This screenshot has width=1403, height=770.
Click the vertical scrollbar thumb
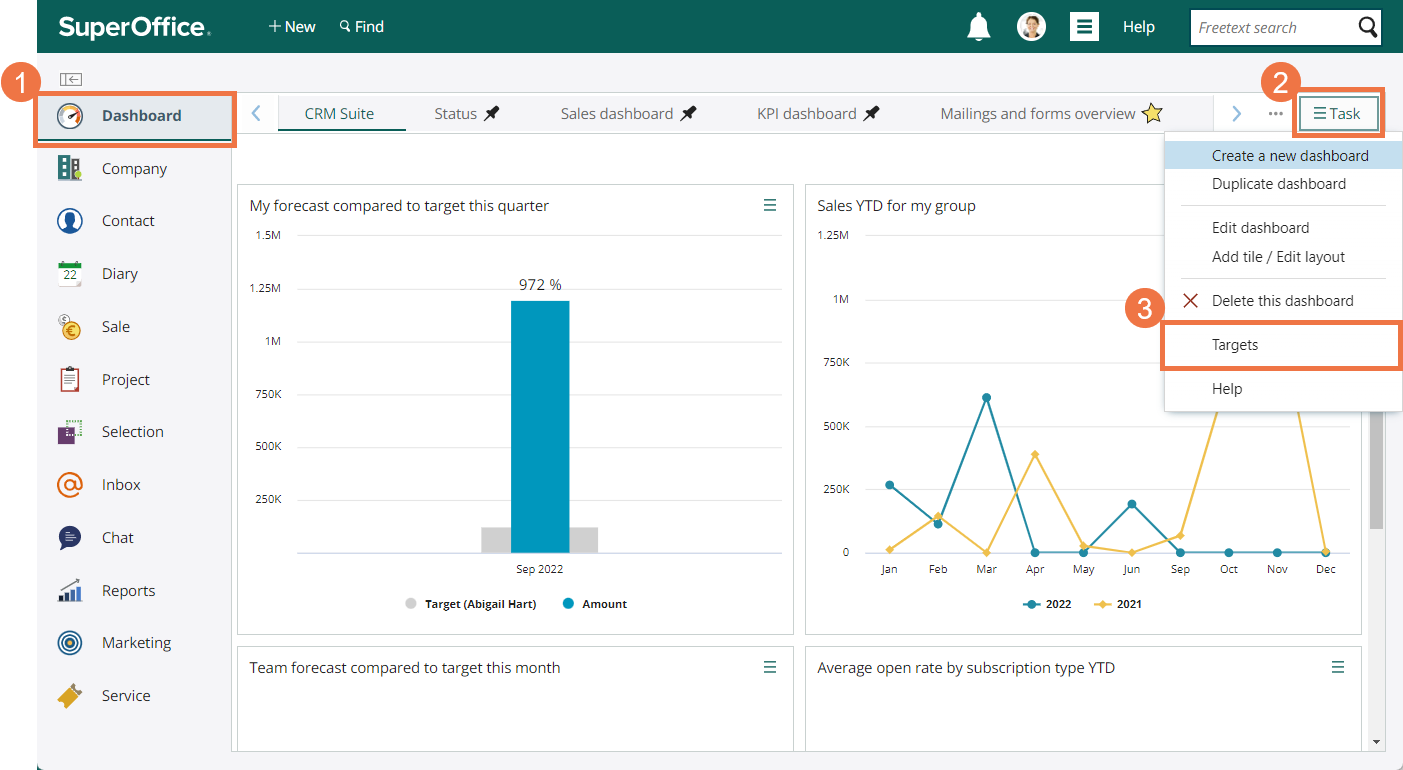[x=1376, y=470]
